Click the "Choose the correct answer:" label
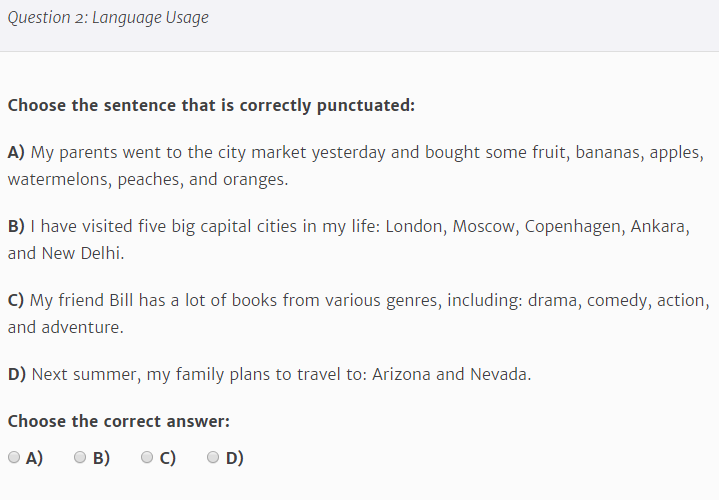 coord(119,421)
